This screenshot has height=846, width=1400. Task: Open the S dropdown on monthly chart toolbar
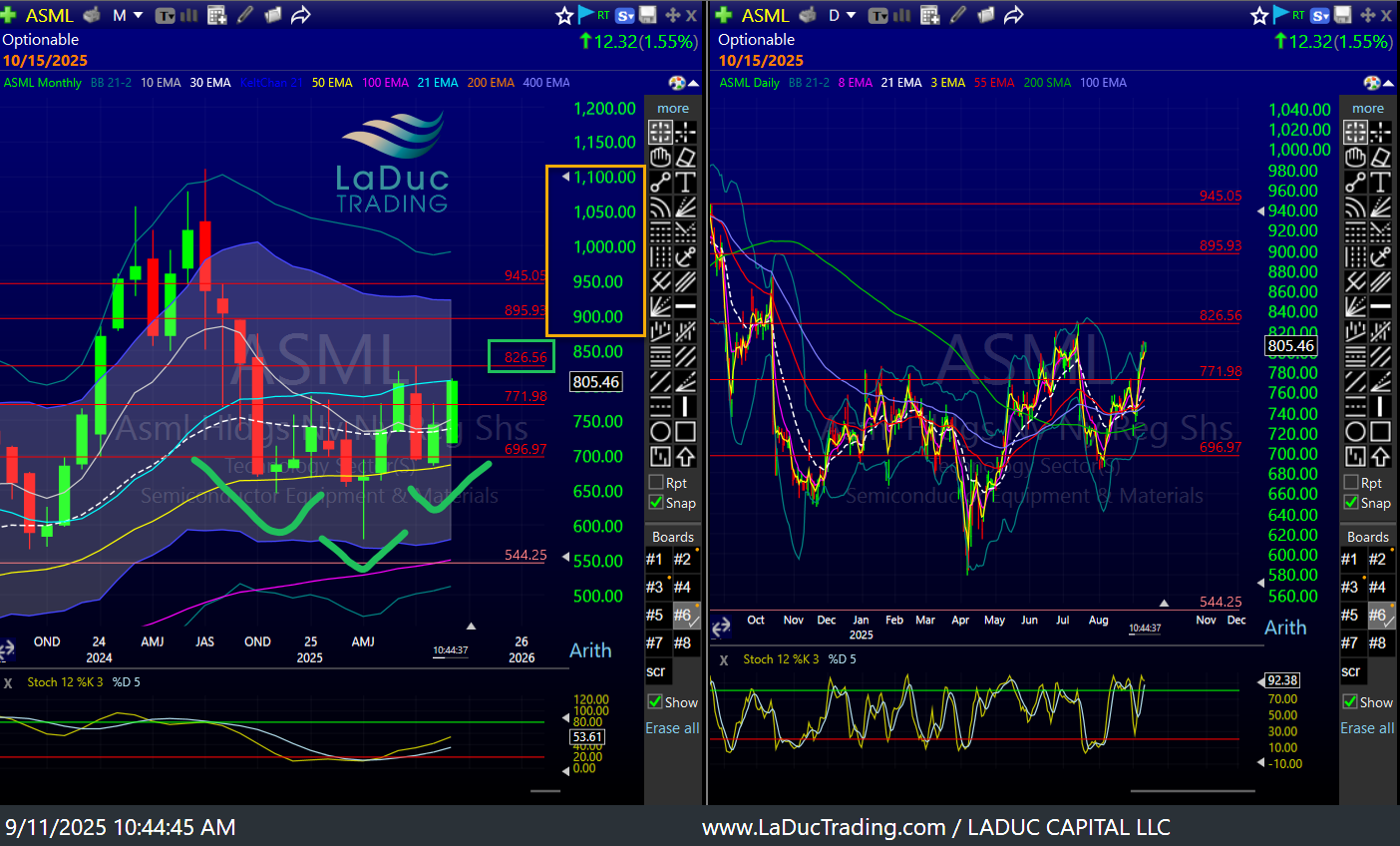[625, 15]
